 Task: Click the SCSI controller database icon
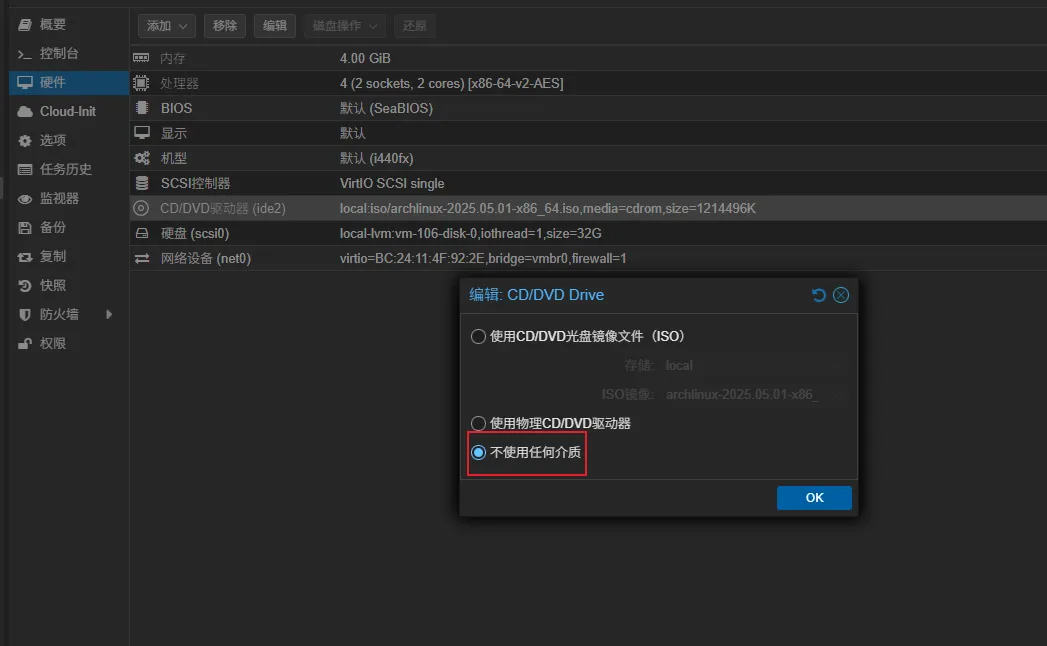tap(142, 183)
